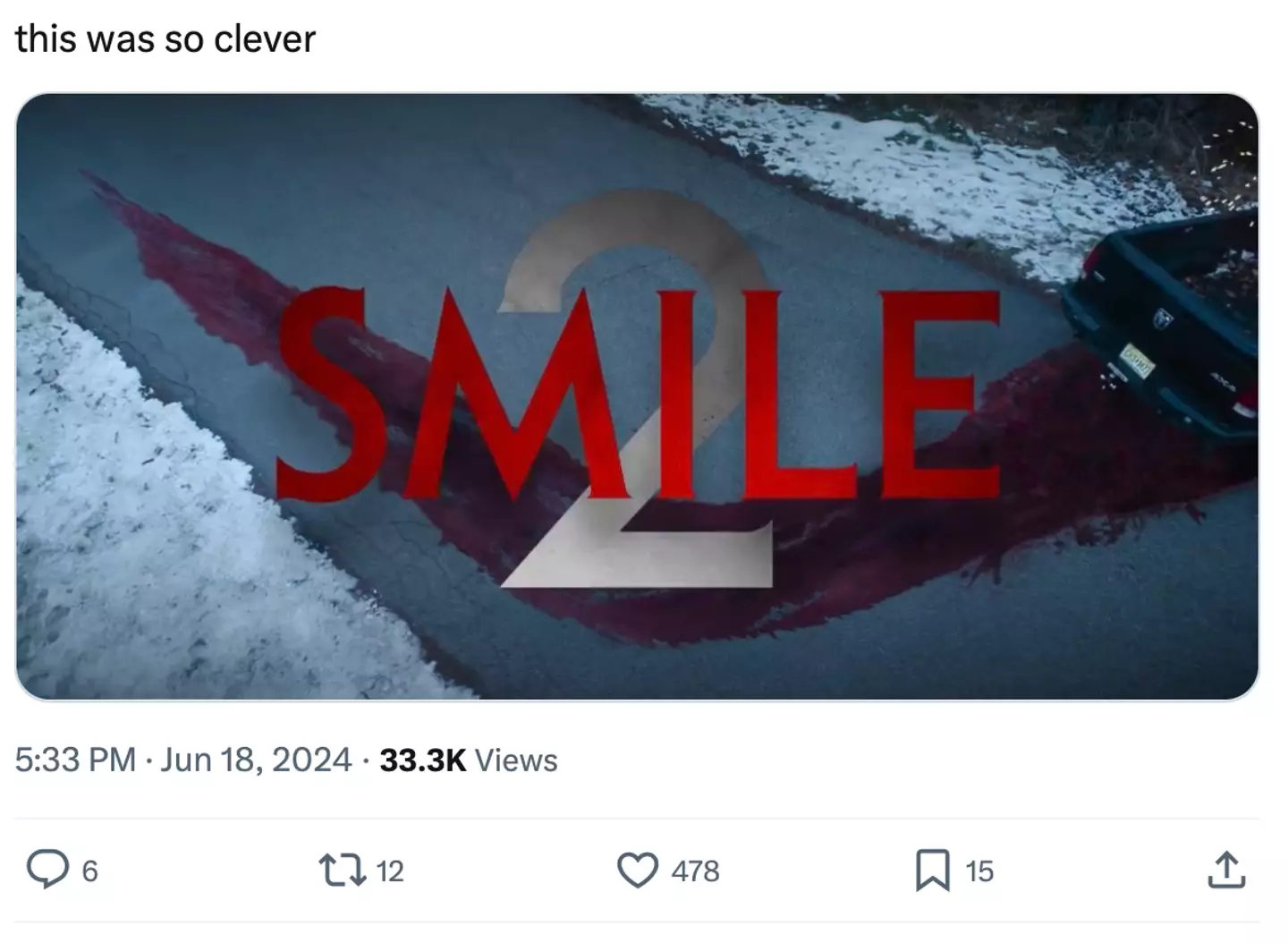The image size is (1288, 943).
Task: Like the tweet with the heart icon
Action: (x=637, y=870)
